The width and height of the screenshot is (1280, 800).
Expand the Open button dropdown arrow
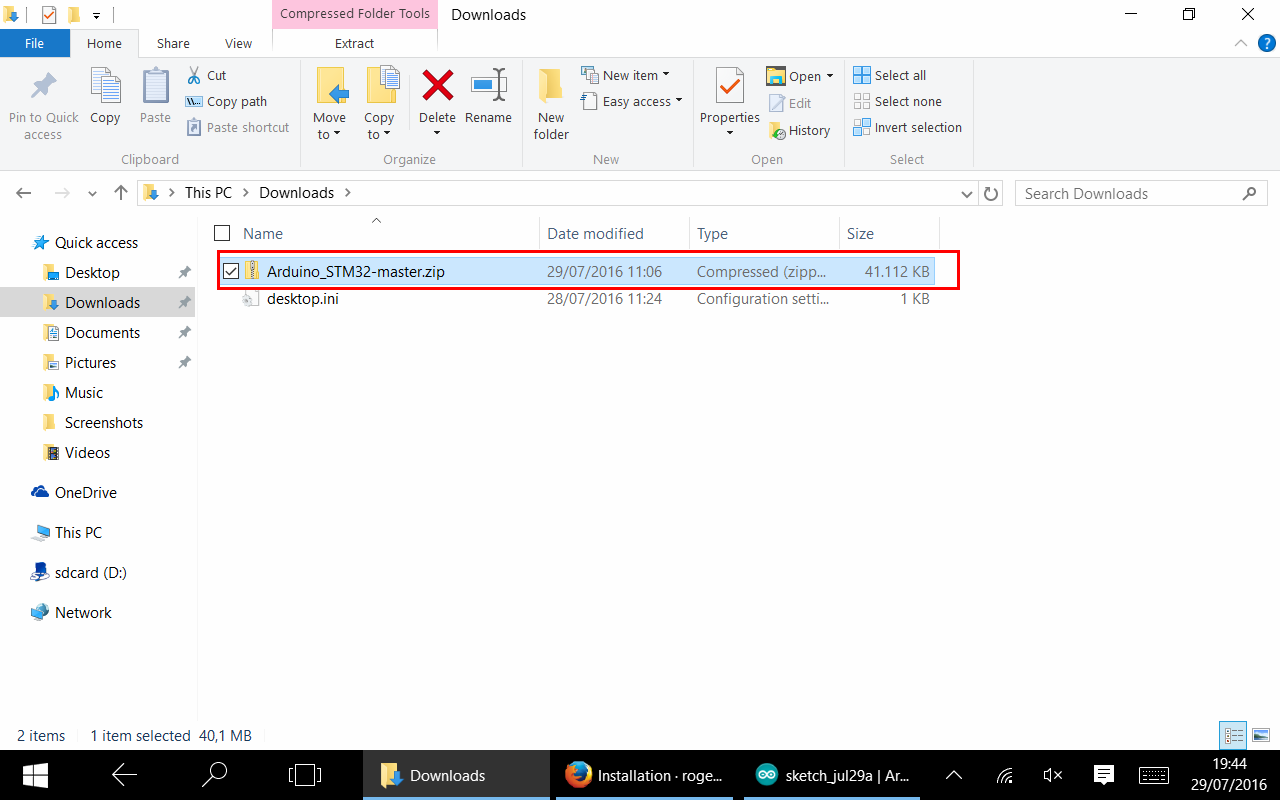(x=830, y=76)
